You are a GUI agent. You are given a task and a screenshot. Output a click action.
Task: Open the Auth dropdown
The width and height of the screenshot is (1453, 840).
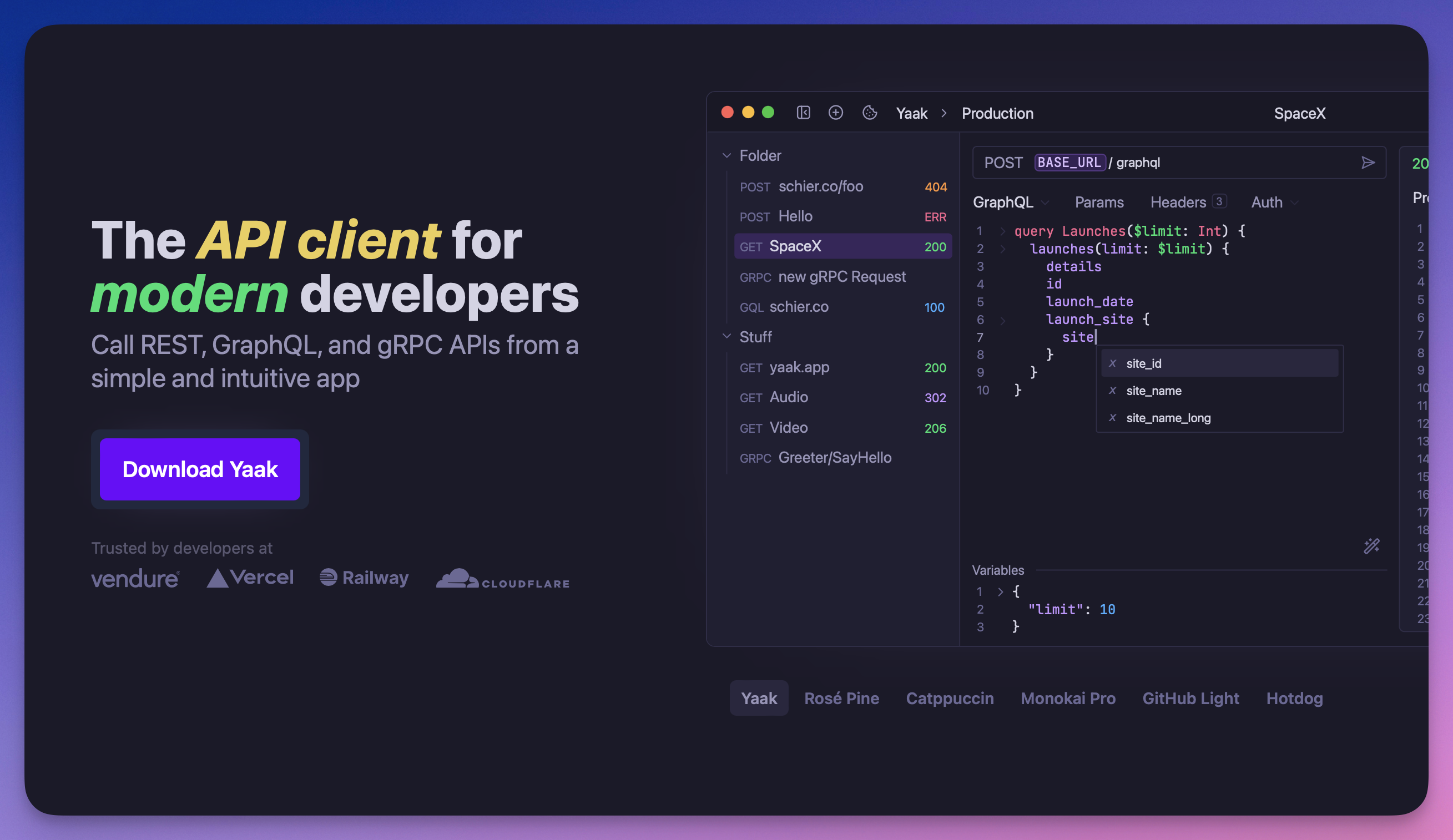(x=1274, y=203)
